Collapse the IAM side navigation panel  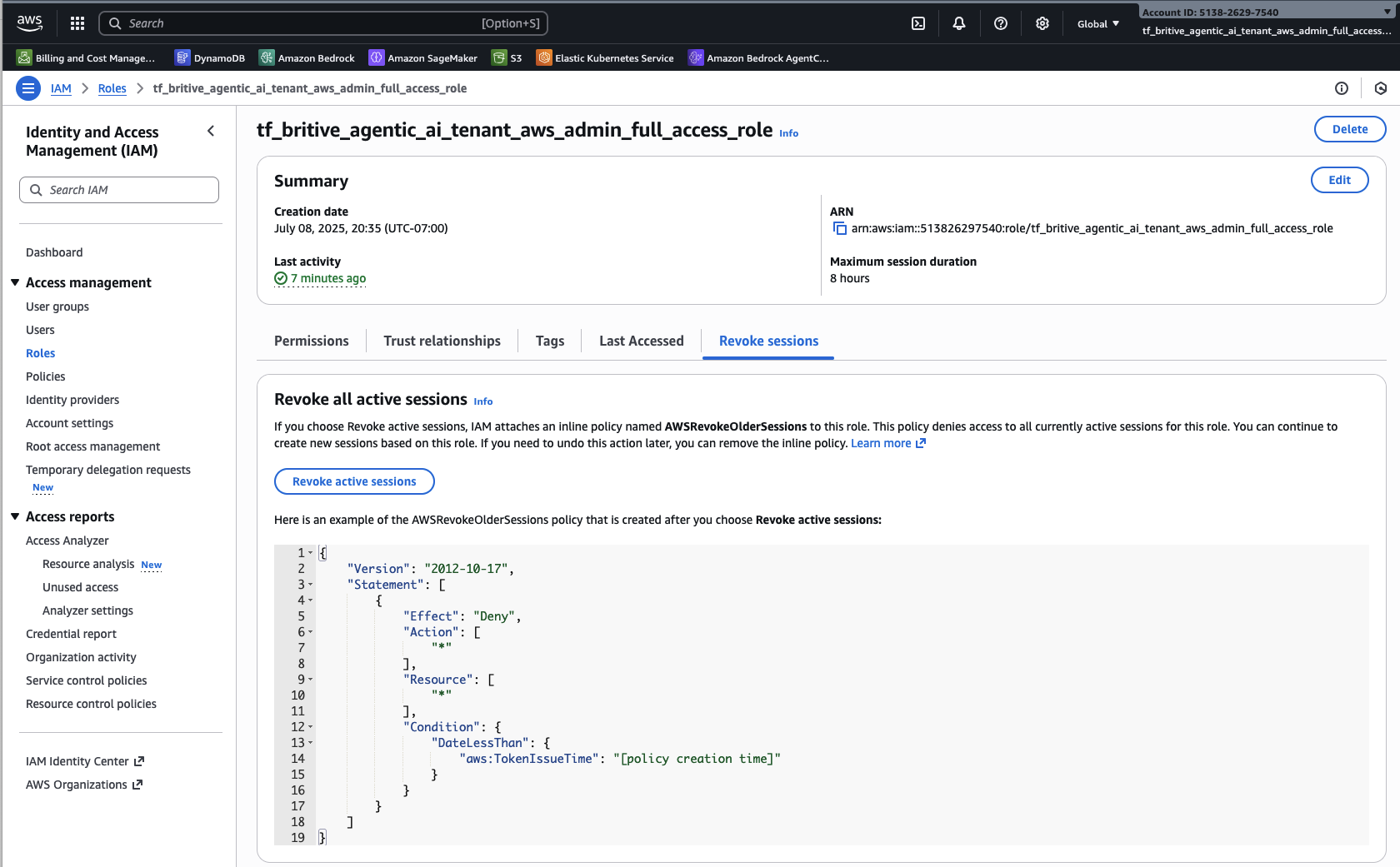point(211,131)
